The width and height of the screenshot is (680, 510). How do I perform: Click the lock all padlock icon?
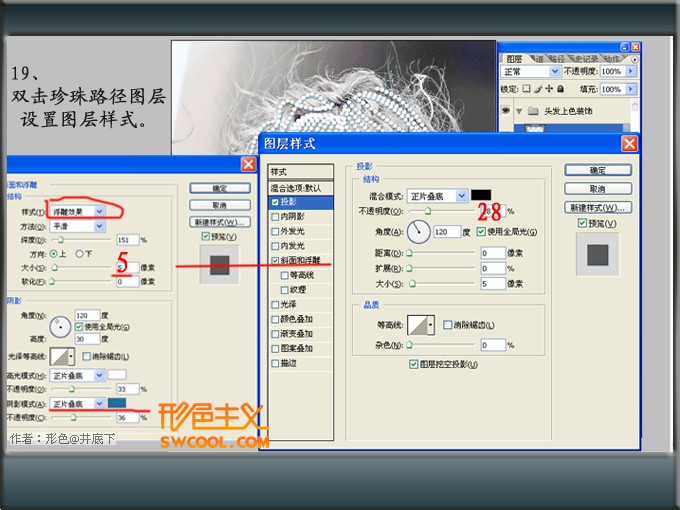(561, 89)
